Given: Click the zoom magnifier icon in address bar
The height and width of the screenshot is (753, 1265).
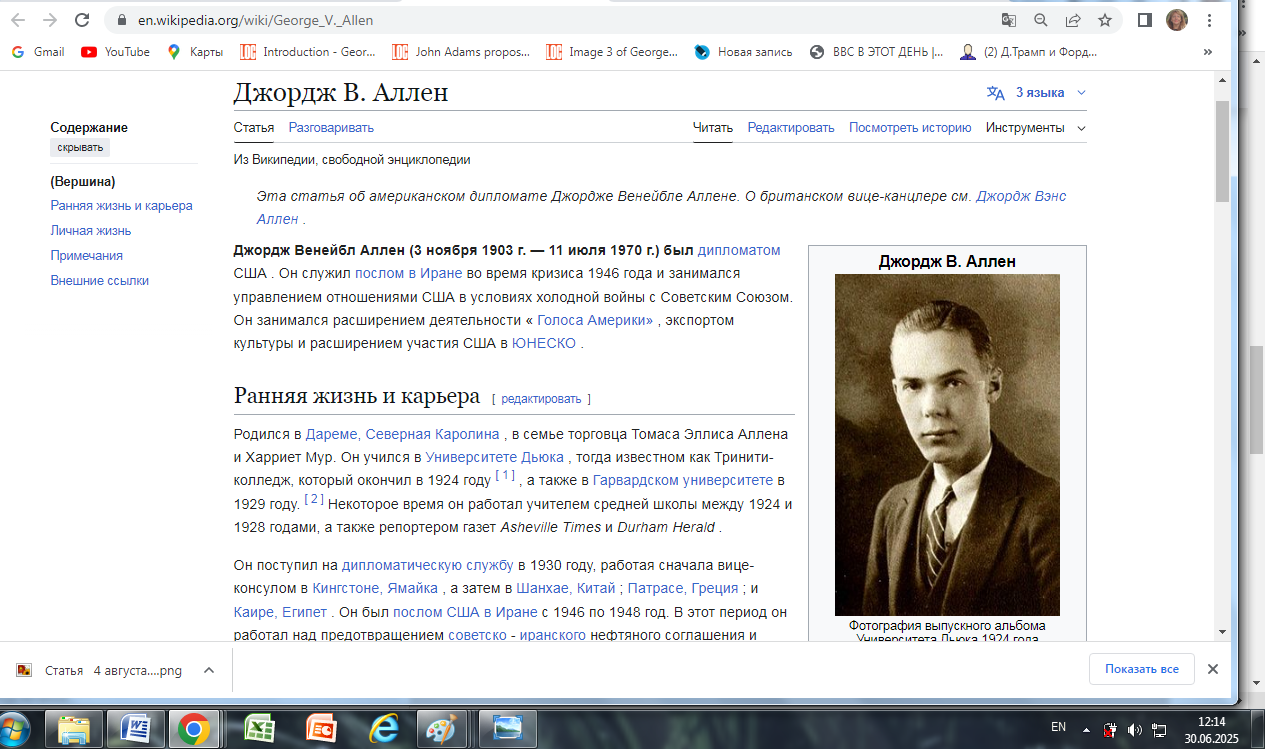Looking at the screenshot, I should click(1041, 20).
